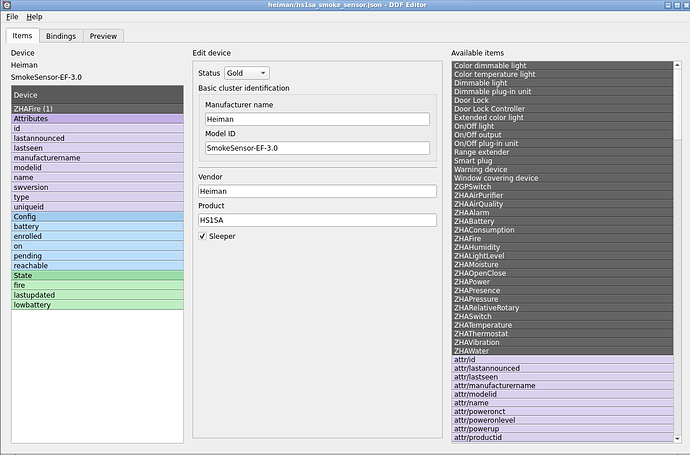Screen dimensions: 690x455
Task: Select attr/poweronlevel available item
Action: 562,420
